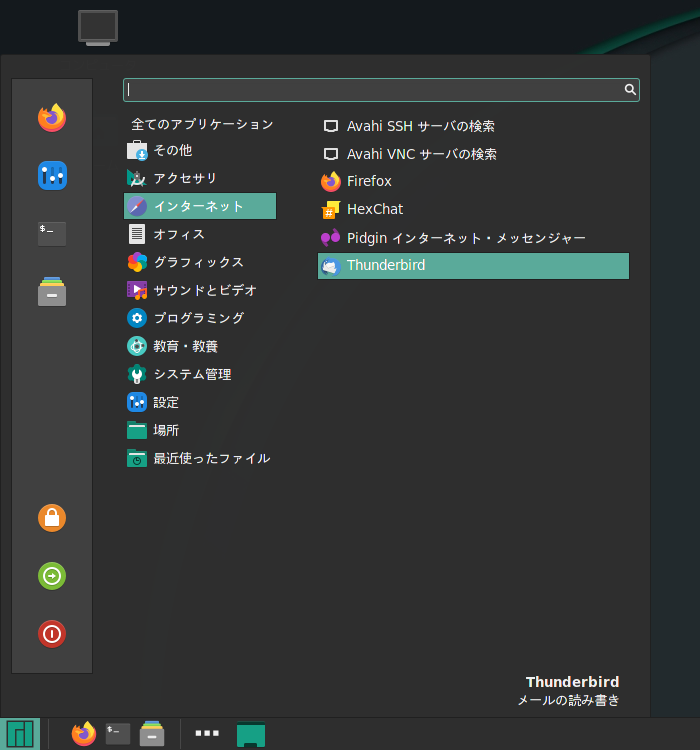Select 全てのアプリケーション category
700x750 pixels.
[202, 124]
